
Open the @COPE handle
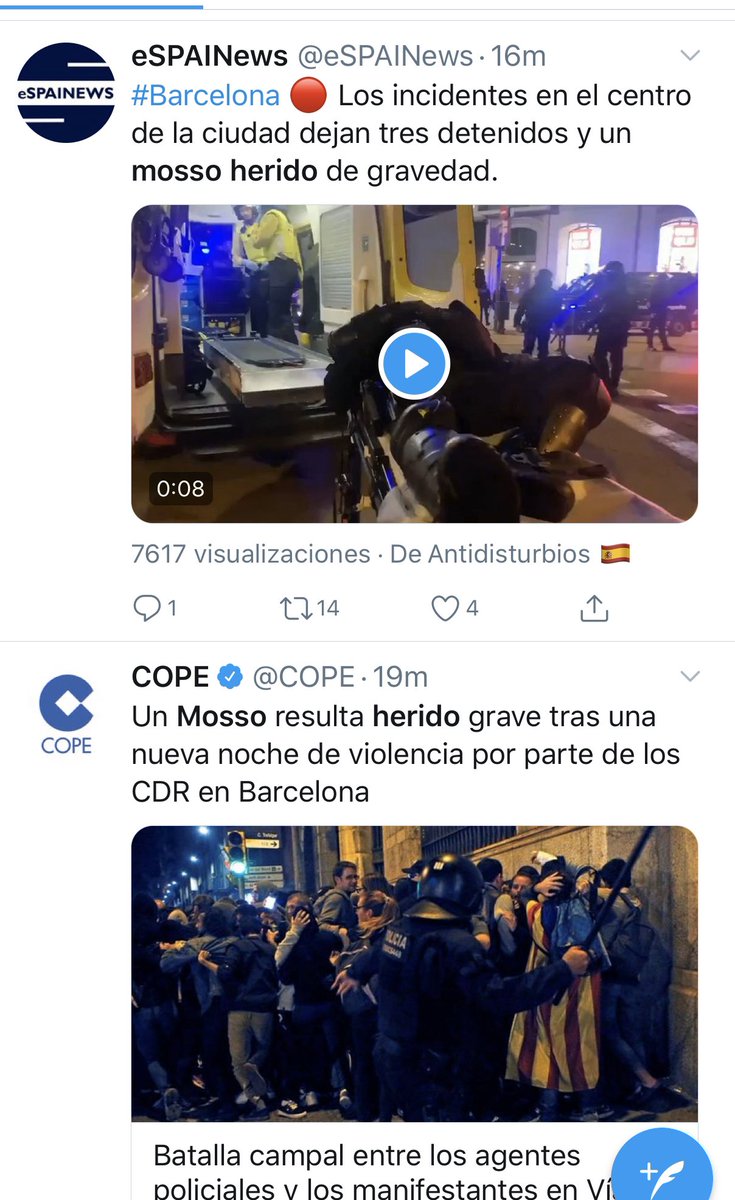point(303,677)
